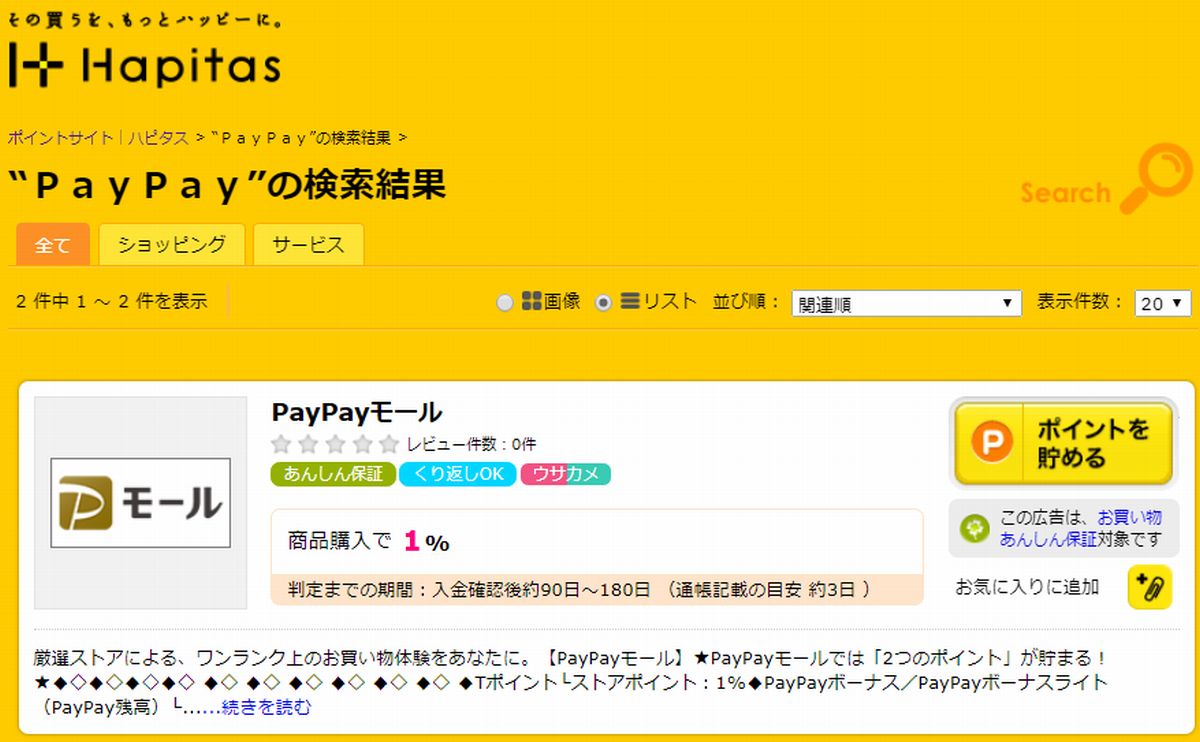The image size is (1200, 742).
Task: Open the PayPayモール title link
Action: [357, 412]
